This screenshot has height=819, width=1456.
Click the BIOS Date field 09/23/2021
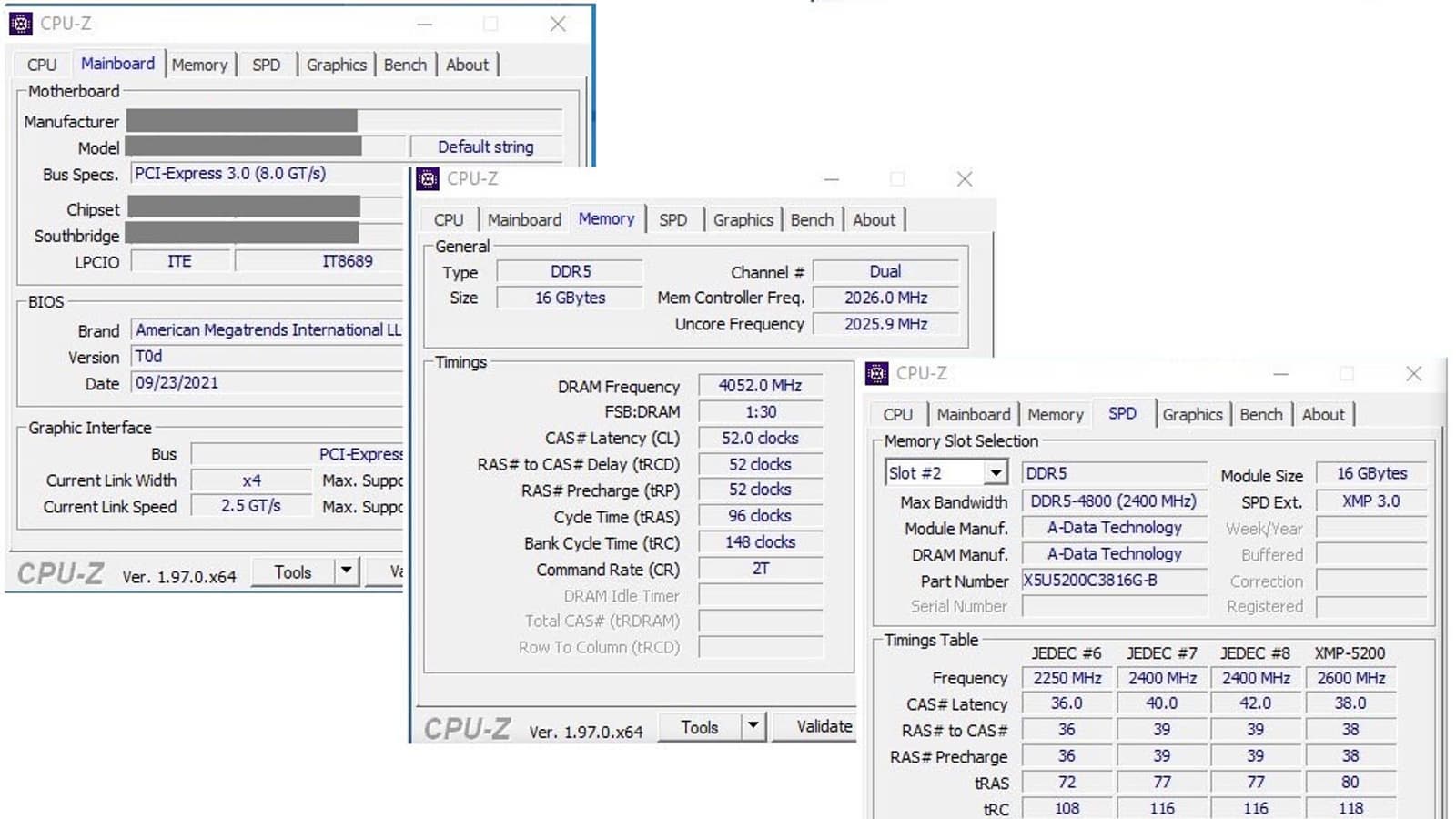pyautogui.click(x=268, y=383)
